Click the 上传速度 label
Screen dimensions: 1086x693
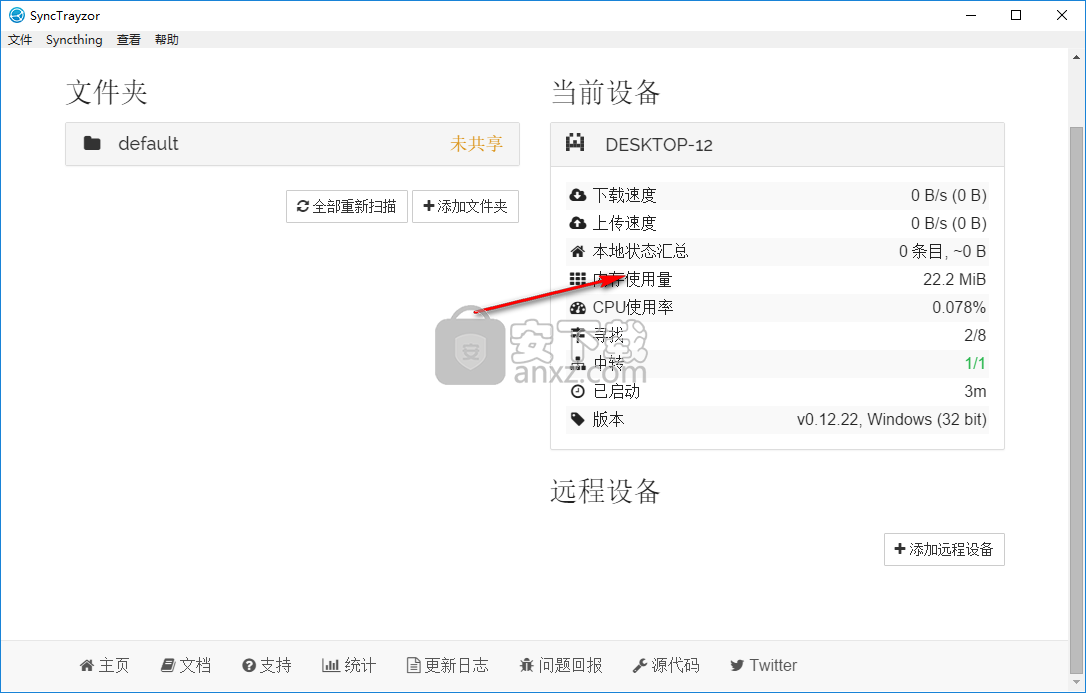624,224
